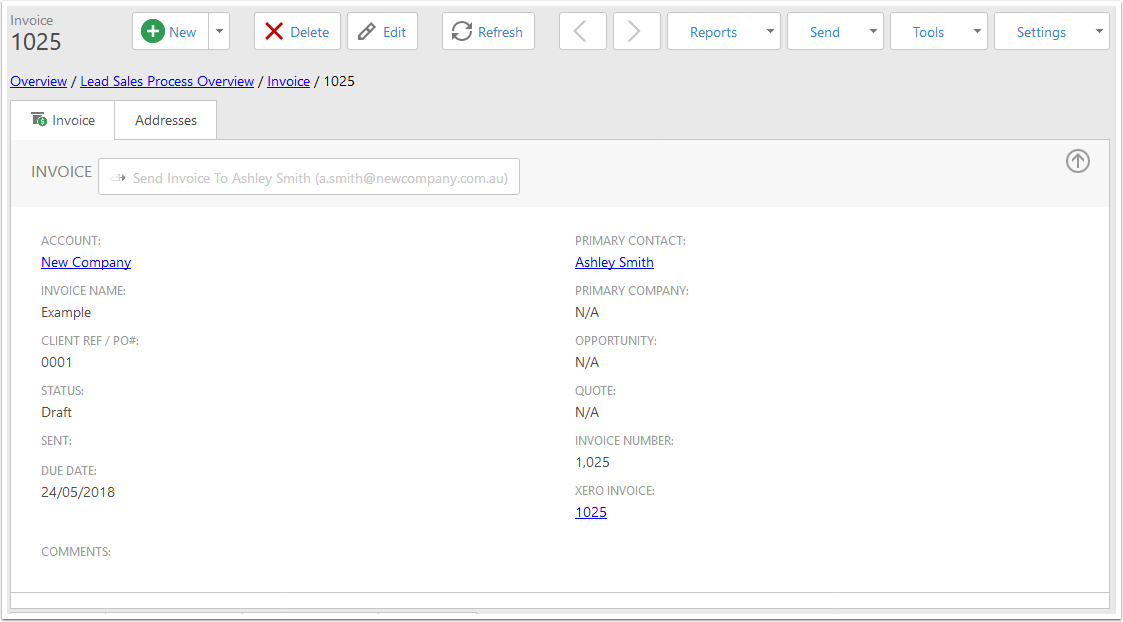Open Lead Sales Process Overview breadcrumb
1123x622 pixels.
(x=167, y=82)
